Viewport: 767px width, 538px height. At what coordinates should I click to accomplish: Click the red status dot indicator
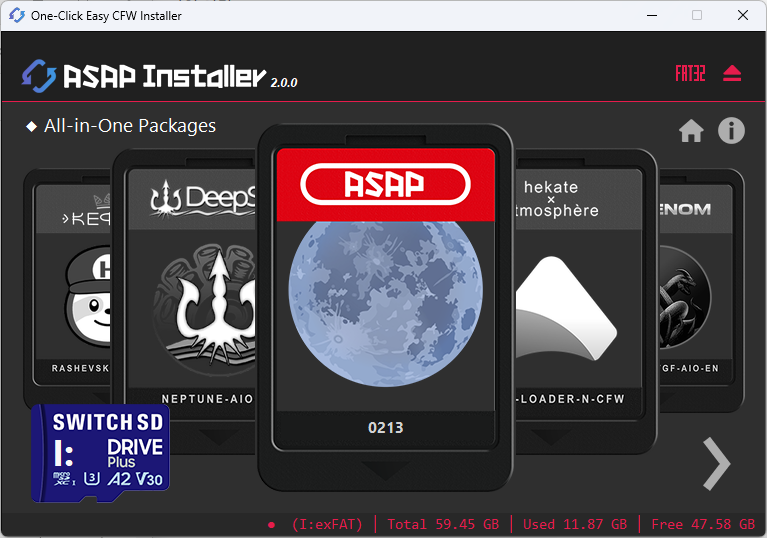pyautogui.click(x=271, y=525)
